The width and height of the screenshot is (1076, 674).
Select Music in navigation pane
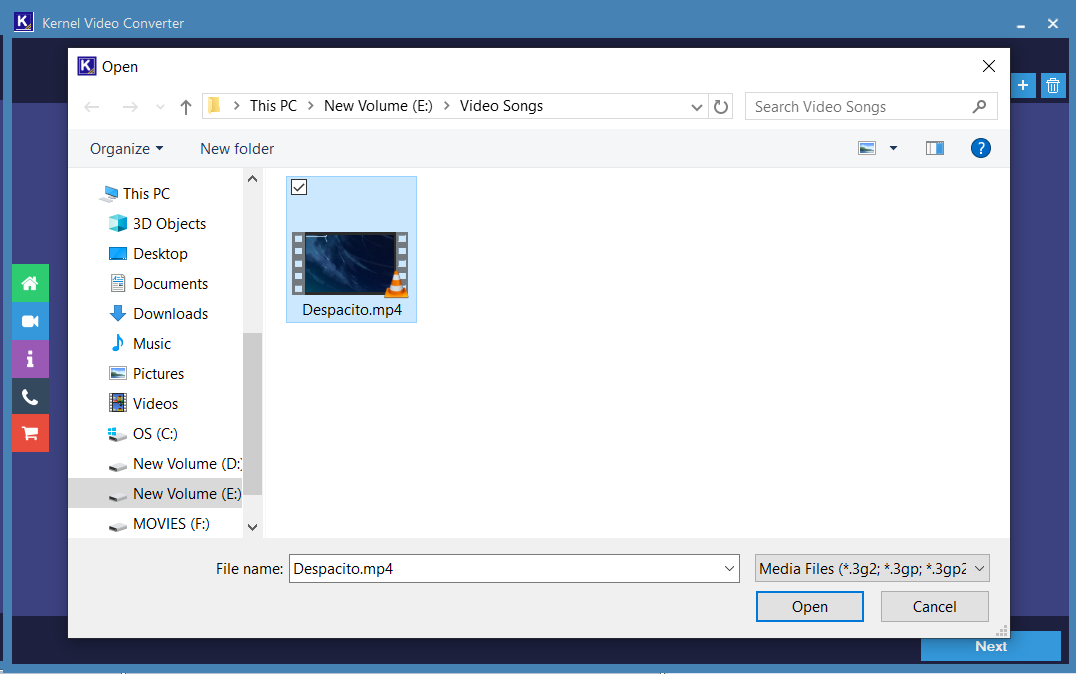[x=152, y=344]
